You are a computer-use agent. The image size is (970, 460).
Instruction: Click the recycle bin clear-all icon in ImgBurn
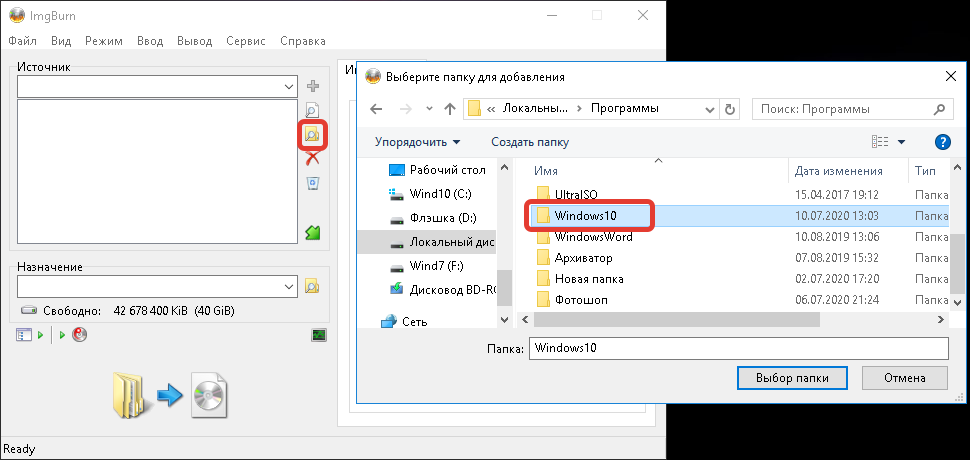coord(313,184)
